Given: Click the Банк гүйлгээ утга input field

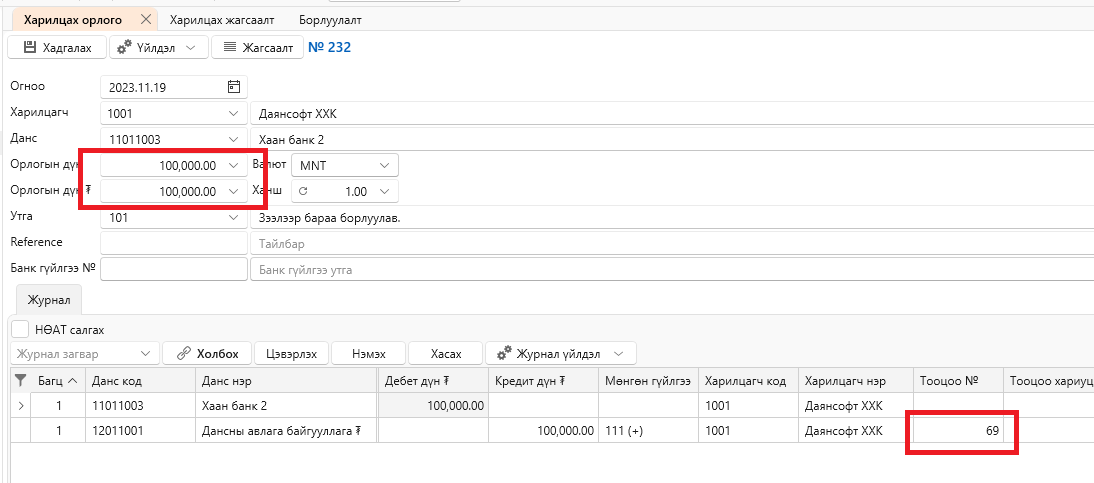Looking at the screenshot, I should [672, 269].
